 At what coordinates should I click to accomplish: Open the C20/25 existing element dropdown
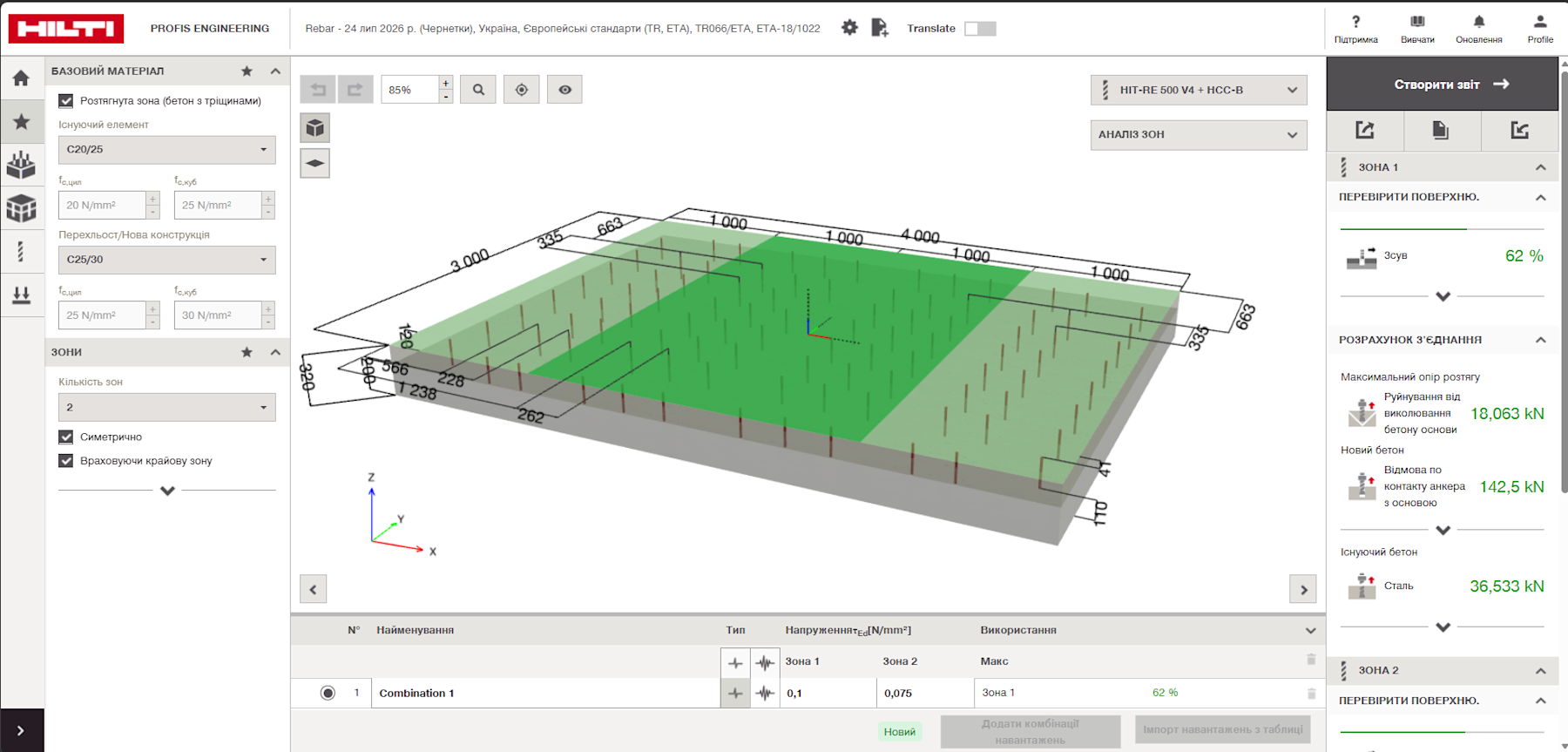click(167, 150)
